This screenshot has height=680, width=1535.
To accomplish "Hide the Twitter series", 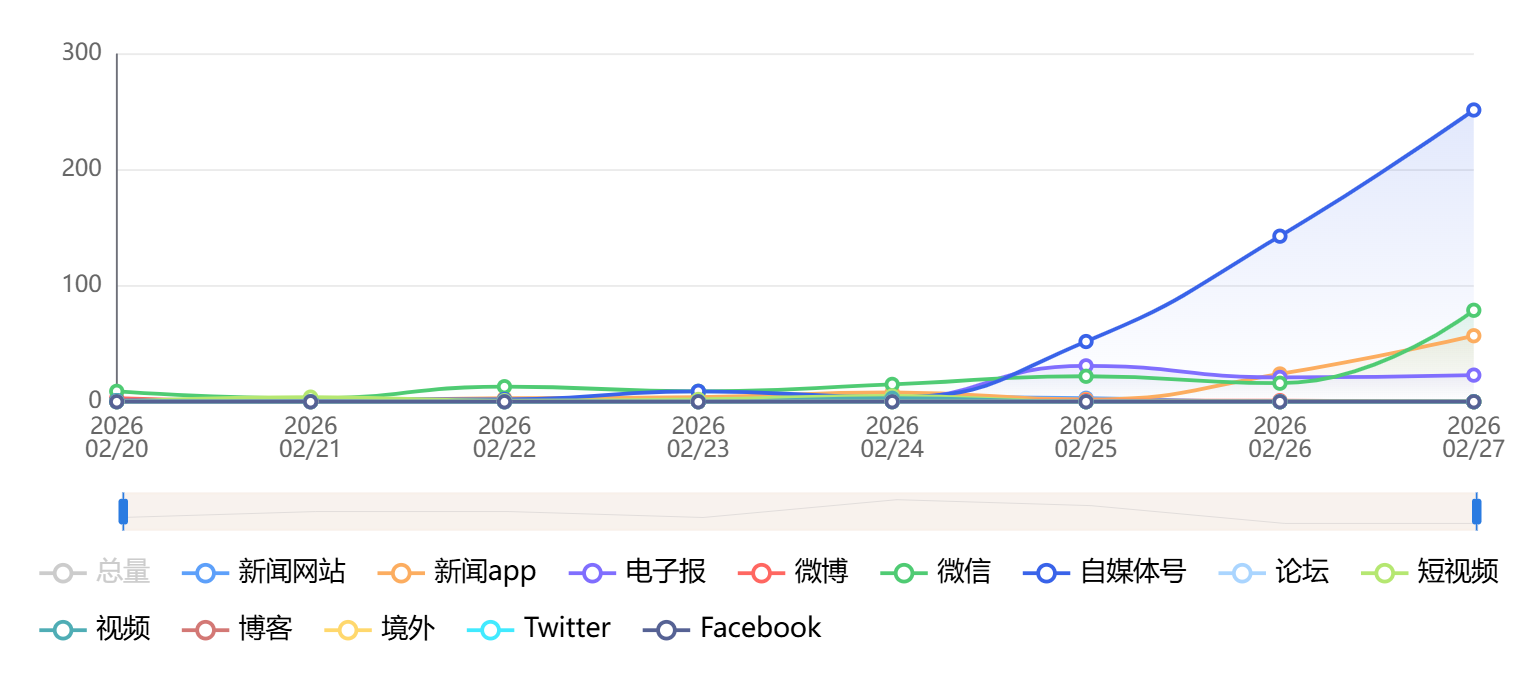I will (x=539, y=629).
